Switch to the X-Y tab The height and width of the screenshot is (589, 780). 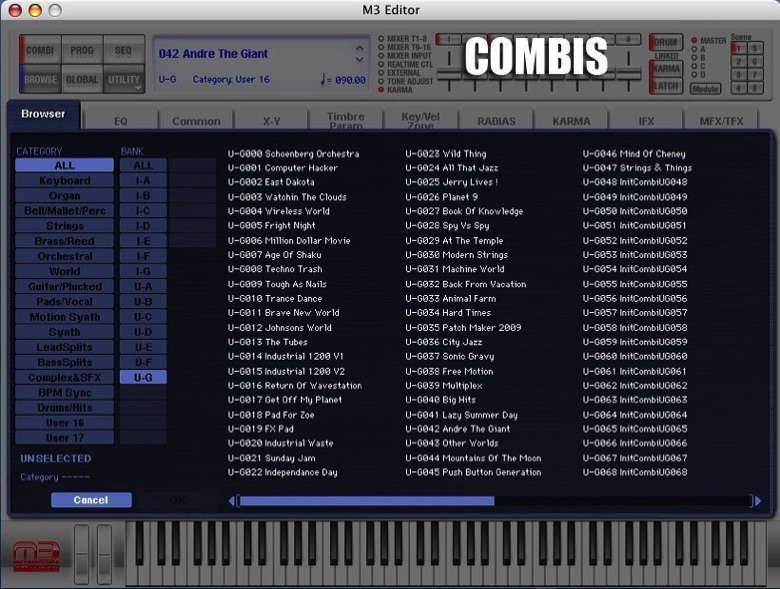[x=271, y=121]
